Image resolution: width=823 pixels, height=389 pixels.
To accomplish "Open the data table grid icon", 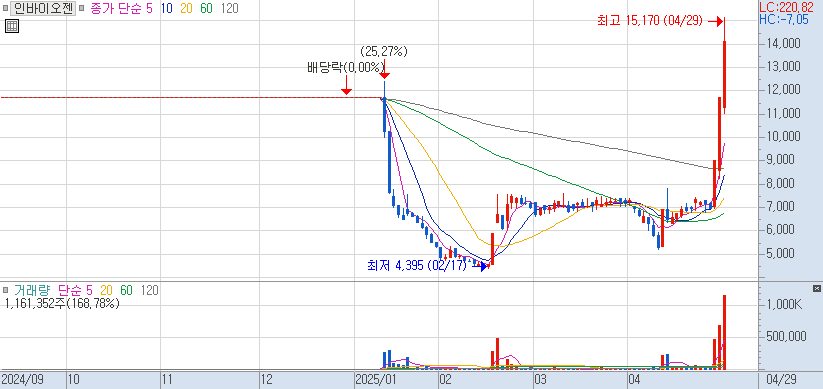I will click(12, 26).
